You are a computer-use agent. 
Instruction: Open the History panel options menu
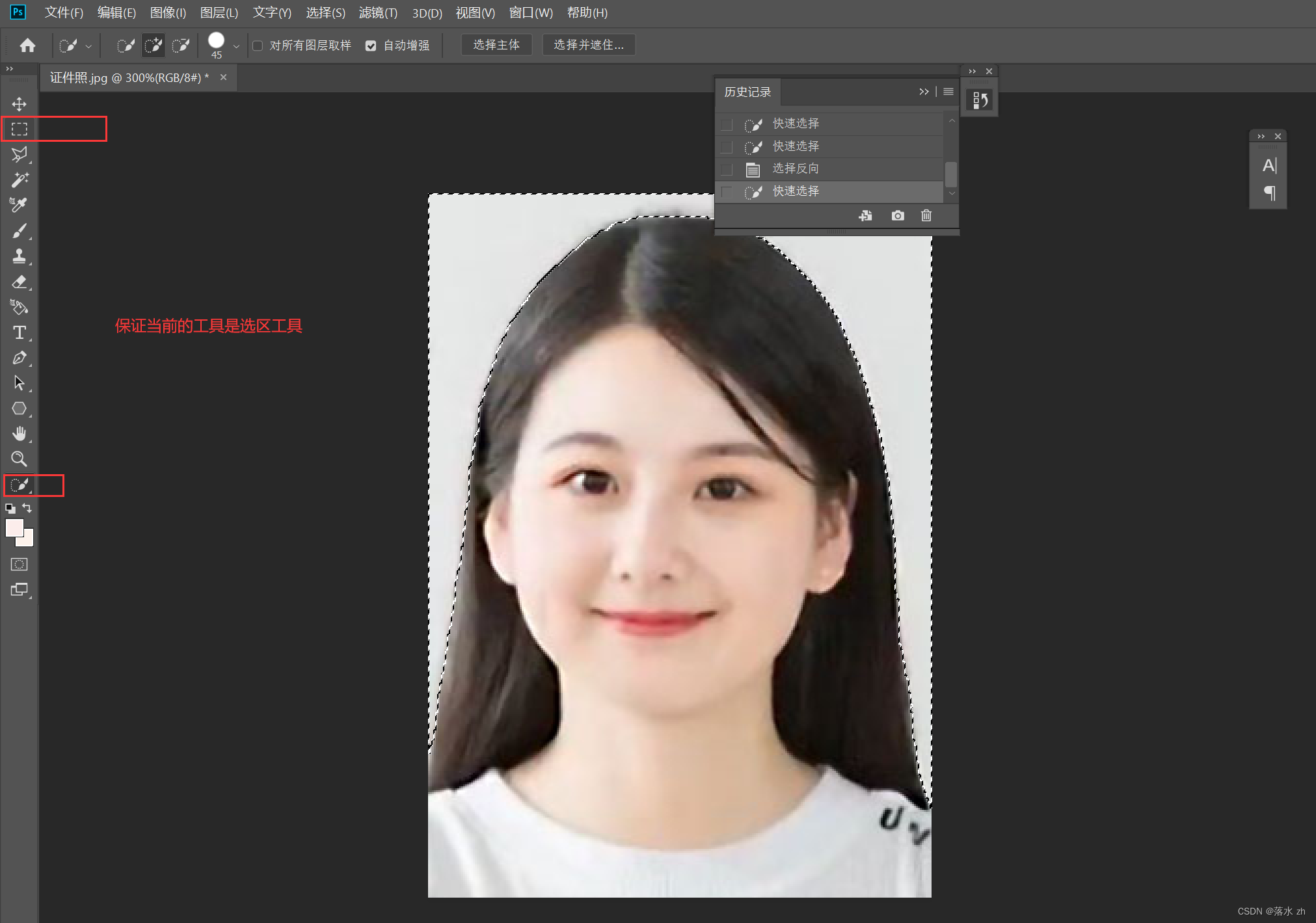click(948, 92)
